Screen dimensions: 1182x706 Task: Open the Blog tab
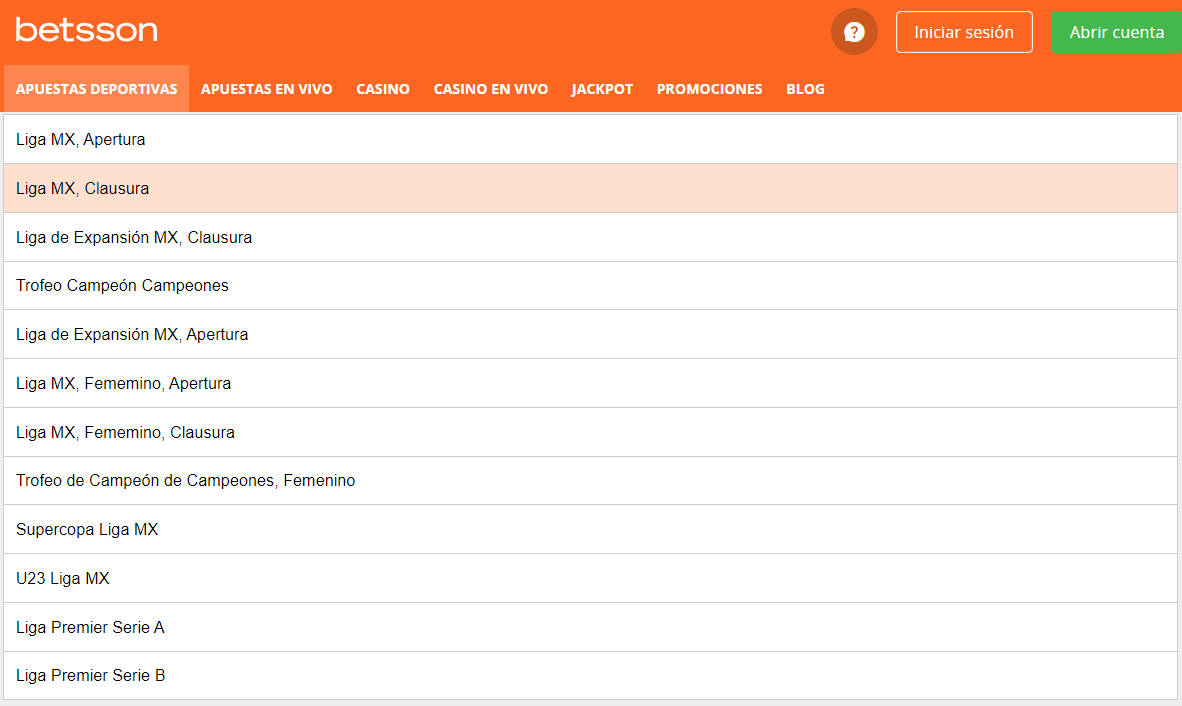tap(805, 89)
